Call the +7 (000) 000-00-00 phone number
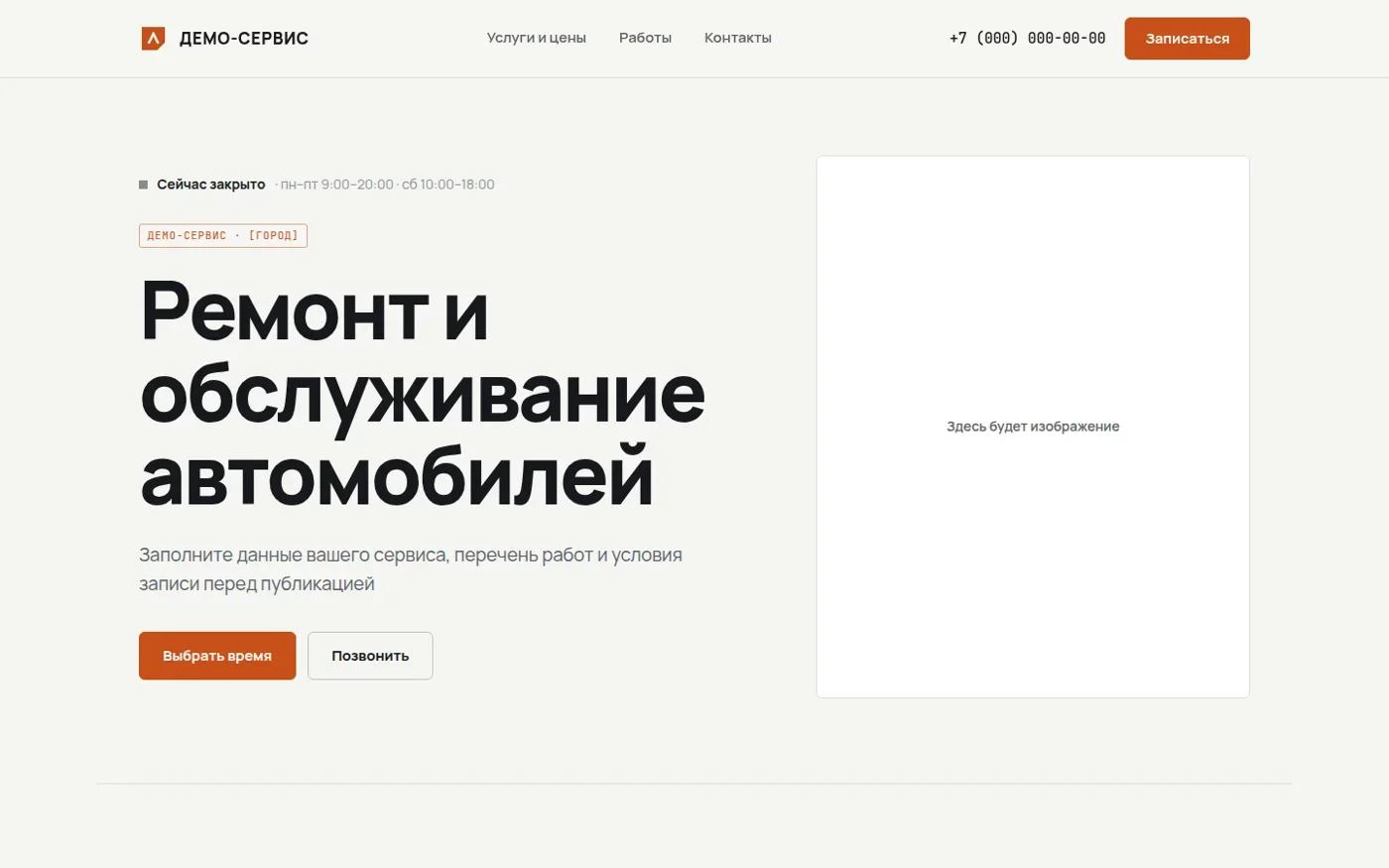 pyautogui.click(x=1027, y=39)
